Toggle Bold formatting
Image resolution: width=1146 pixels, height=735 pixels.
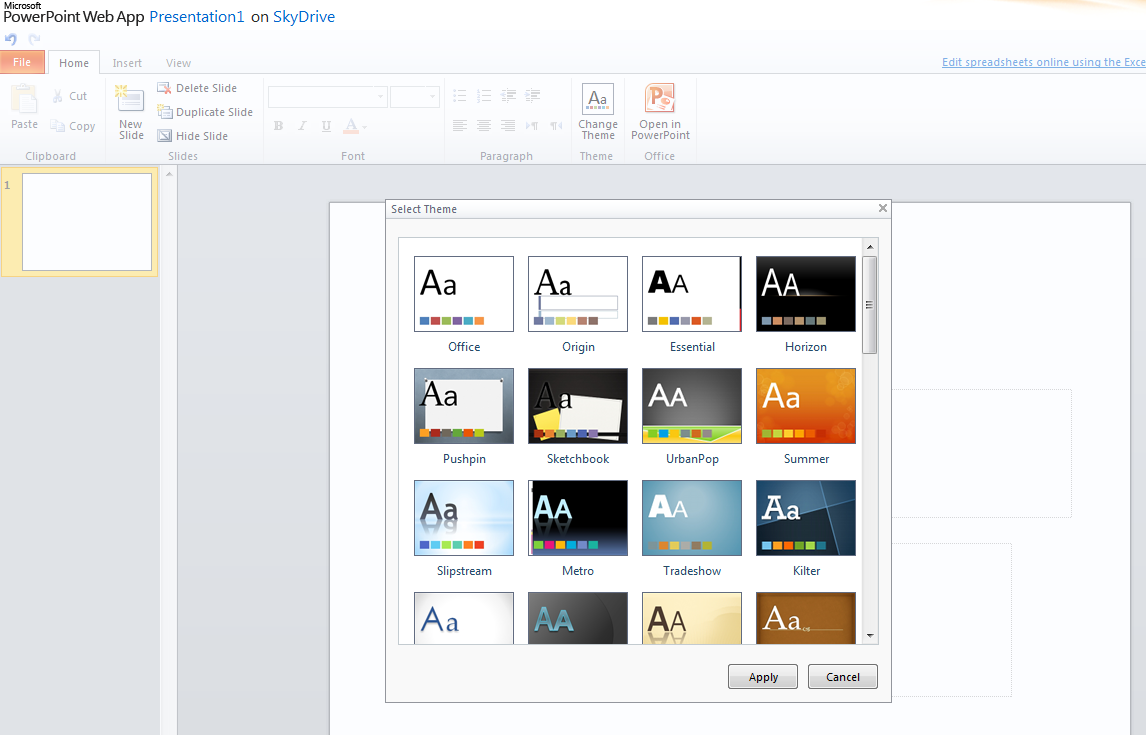click(x=278, y=126)
